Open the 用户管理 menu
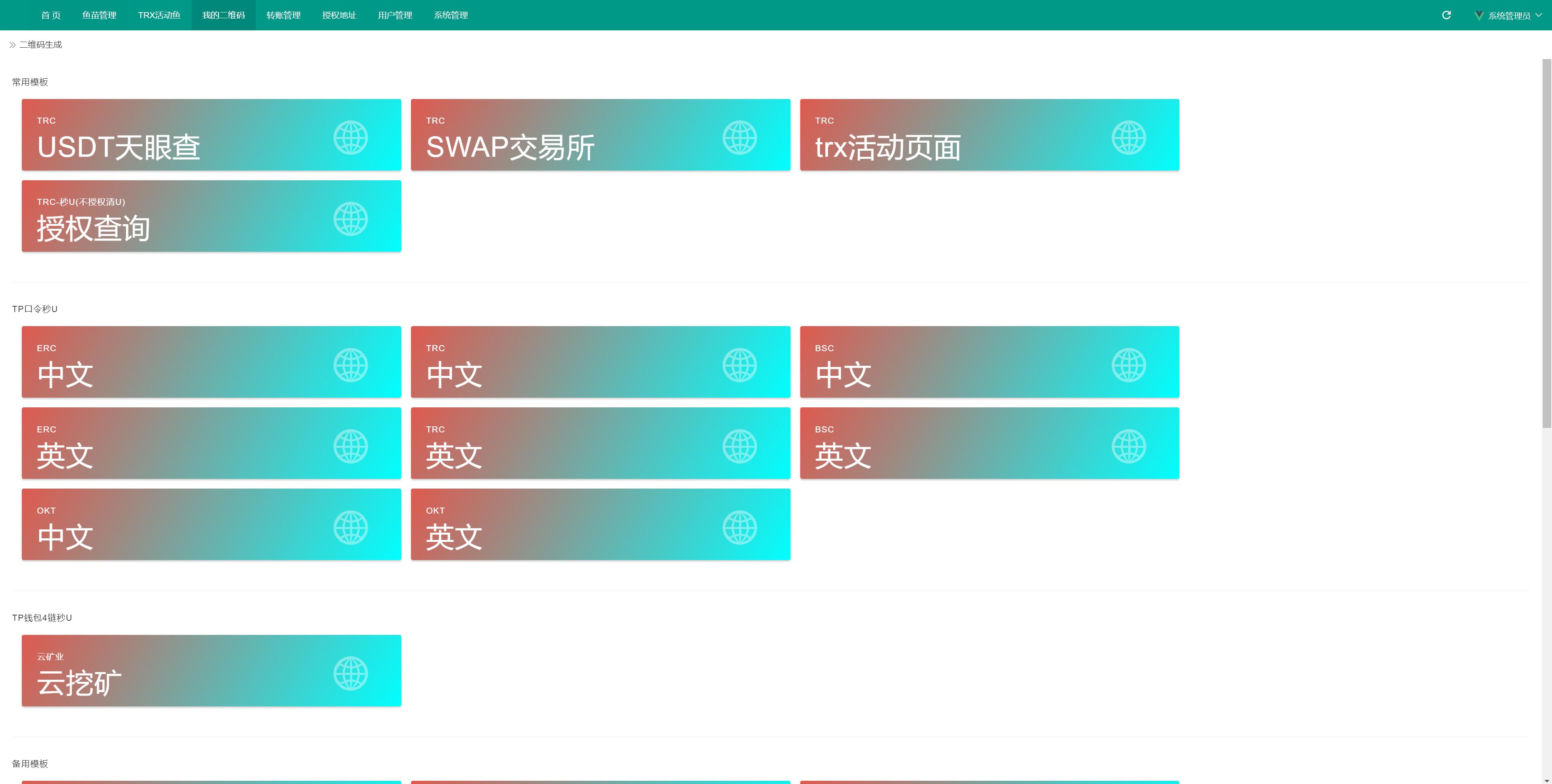1552x784 pixels. point(394,15)
